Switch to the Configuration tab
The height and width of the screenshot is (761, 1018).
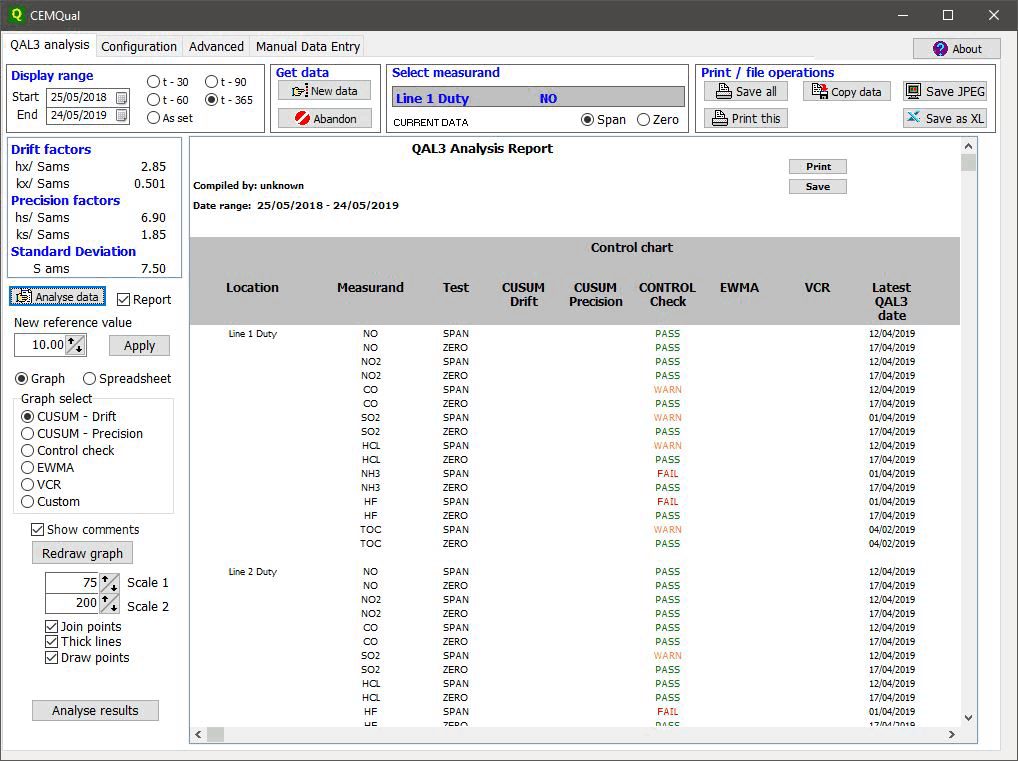click(139, 46)
